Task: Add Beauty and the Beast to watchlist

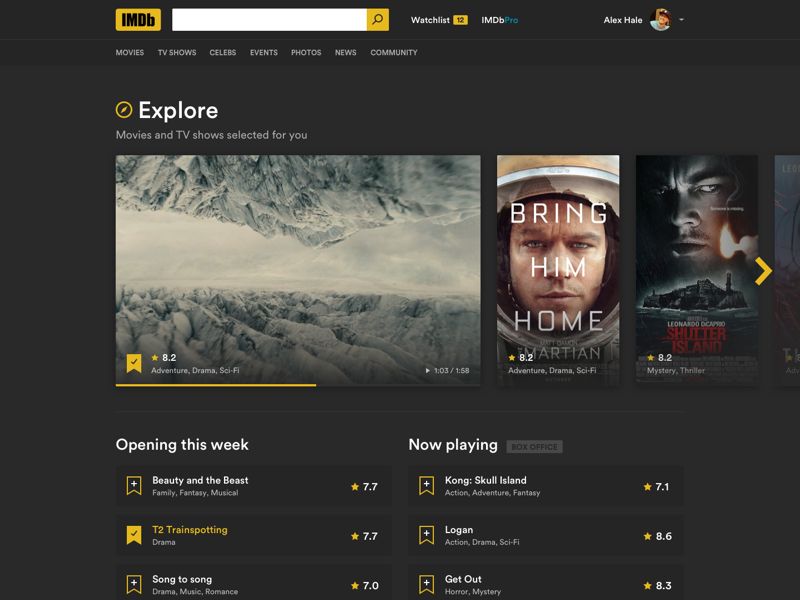Action: coord(133,486)
